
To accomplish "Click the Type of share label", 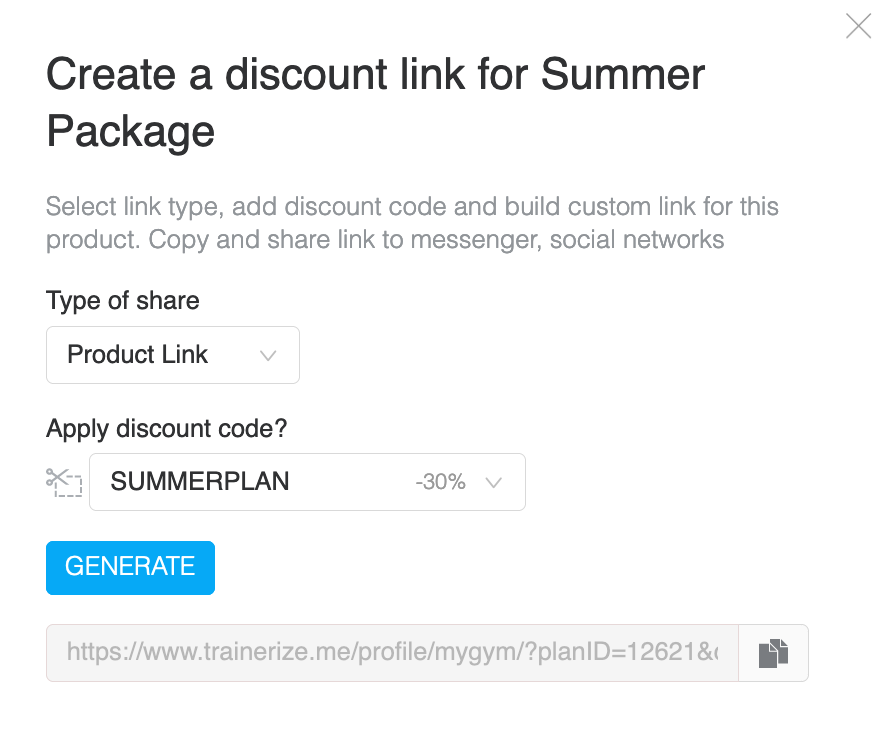I will pos(122,300).
